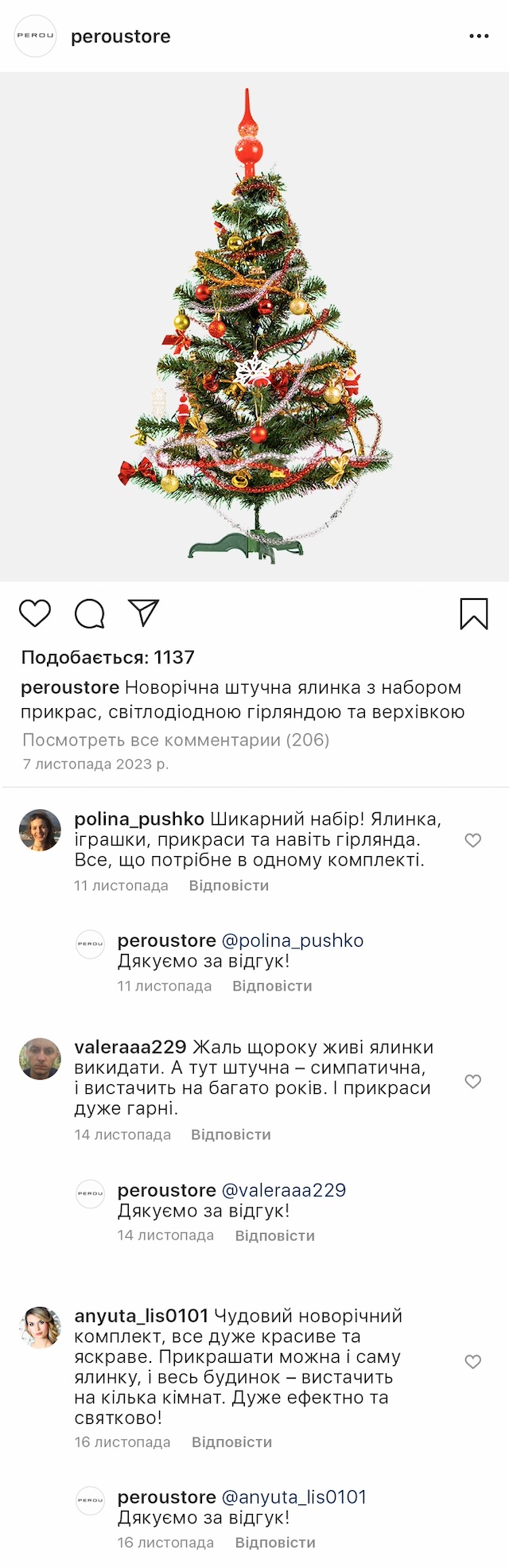This screenshot has width=509, height=1568.
Task: Open the peroustore username in the header
Action: (x=121, y=37)
